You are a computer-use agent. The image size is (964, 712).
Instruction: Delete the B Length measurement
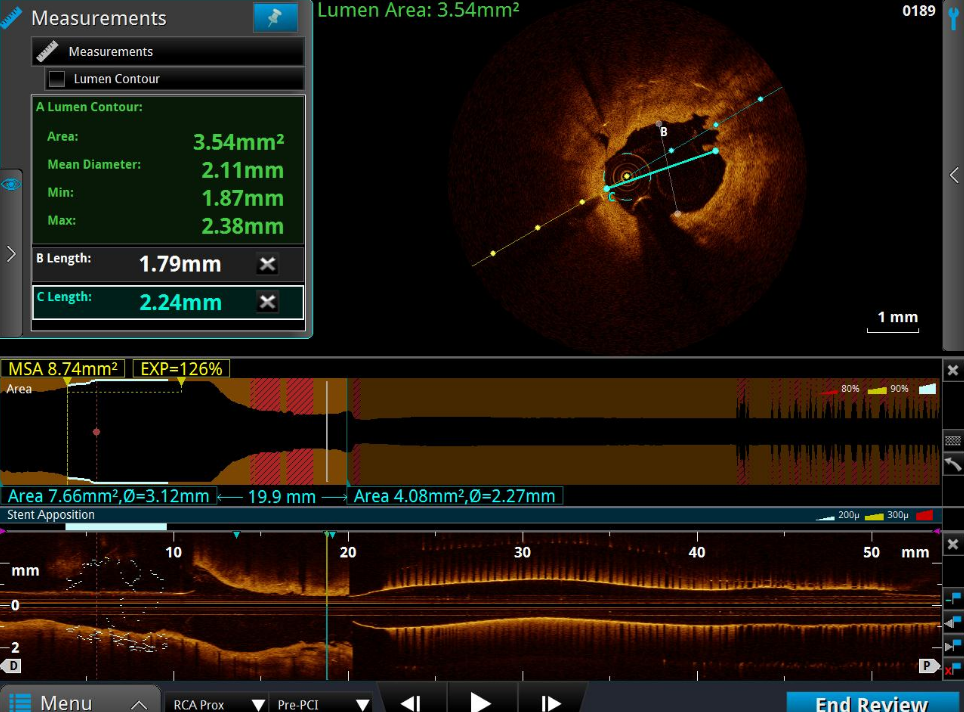click(267, 264)
